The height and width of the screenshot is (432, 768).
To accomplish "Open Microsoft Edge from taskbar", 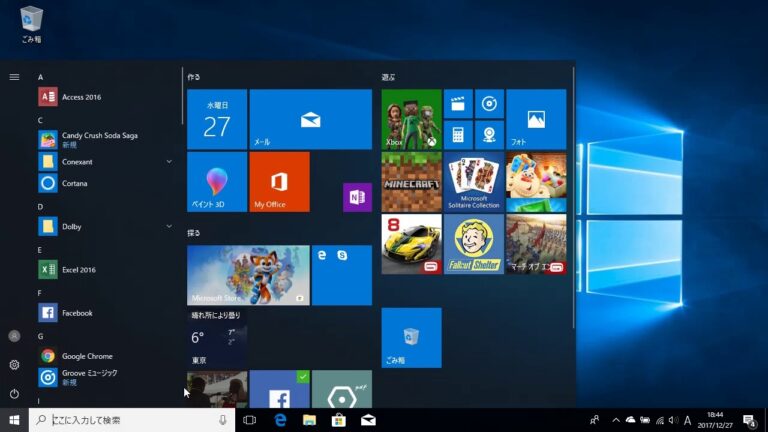I will [280, 420].
